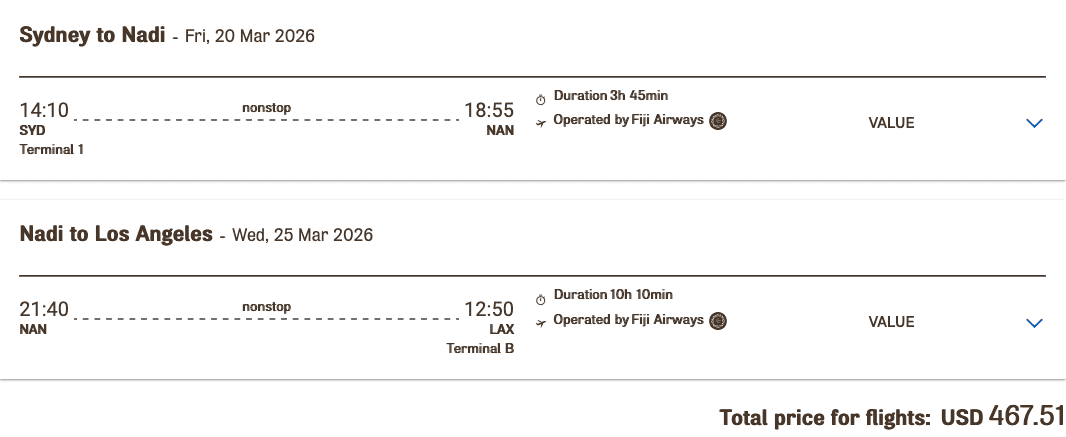Click the duration clock icon for Sydney flight

(541, 99)
